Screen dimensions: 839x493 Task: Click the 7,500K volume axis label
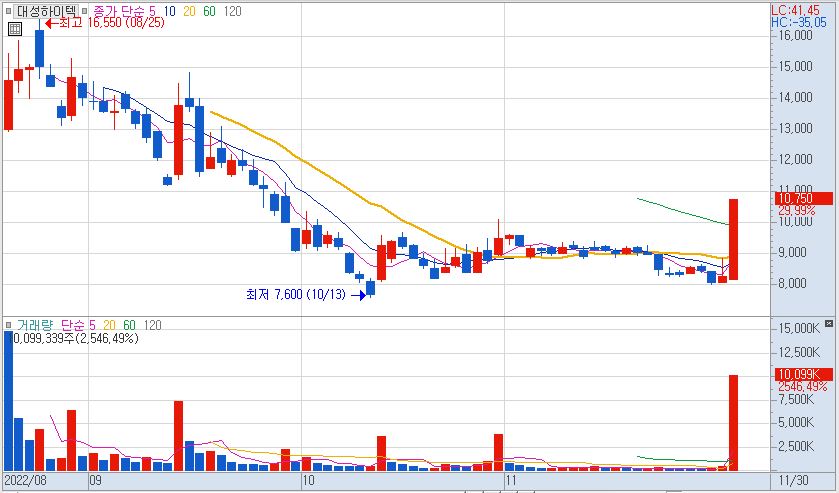(x=798, y=399)
